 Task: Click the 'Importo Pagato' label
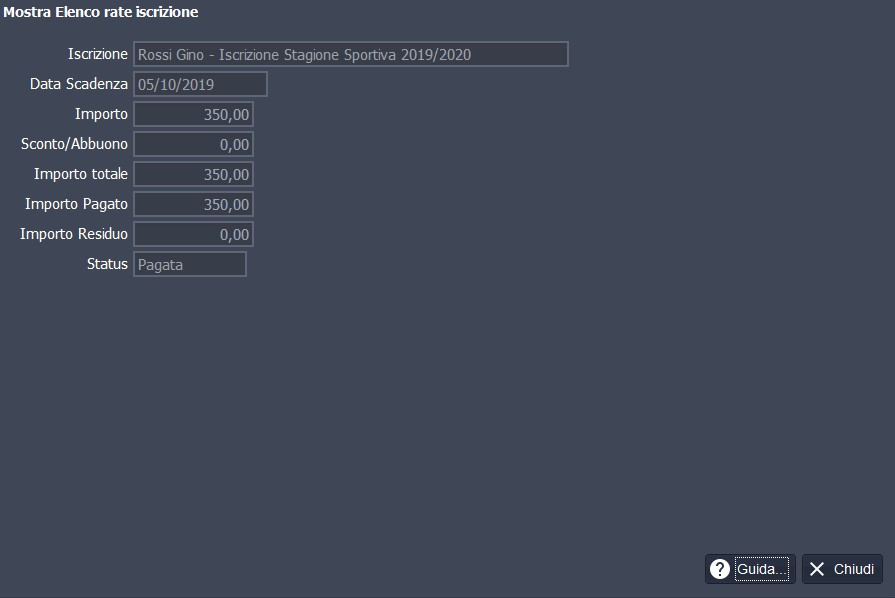tap(76, 204)
